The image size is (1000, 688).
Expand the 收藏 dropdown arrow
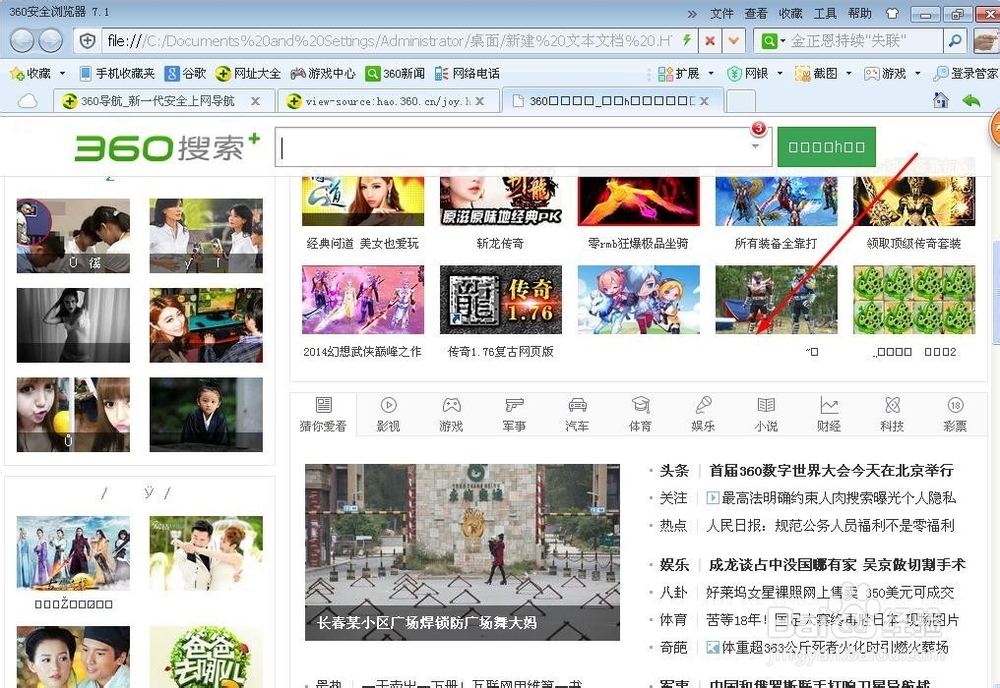[x=62, y=74]
